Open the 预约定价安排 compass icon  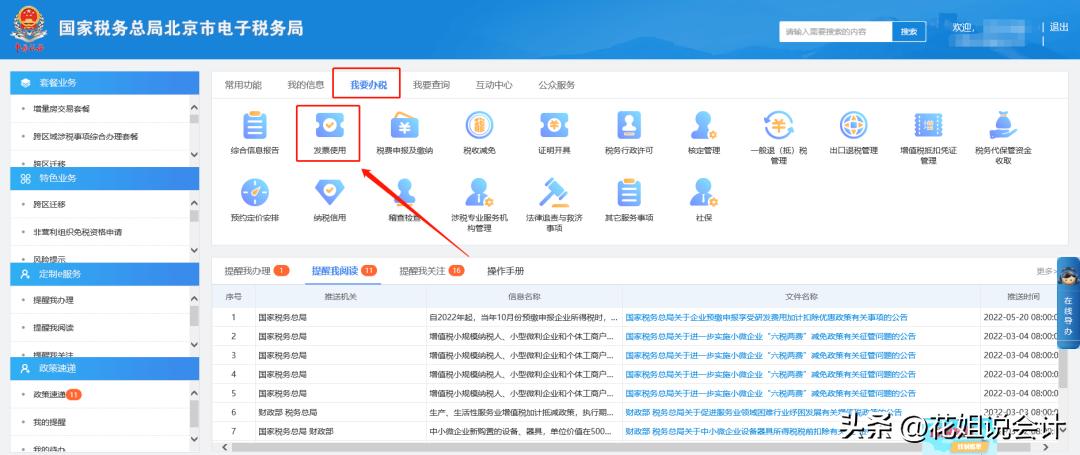point(254,193)
